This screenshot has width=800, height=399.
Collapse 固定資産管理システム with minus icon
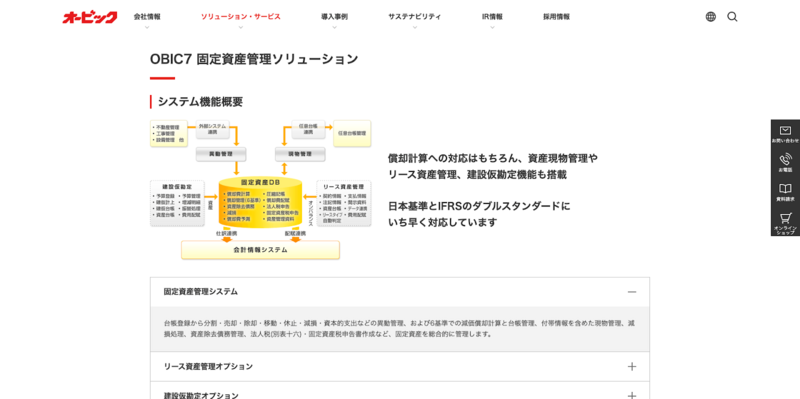pos(632,292)
